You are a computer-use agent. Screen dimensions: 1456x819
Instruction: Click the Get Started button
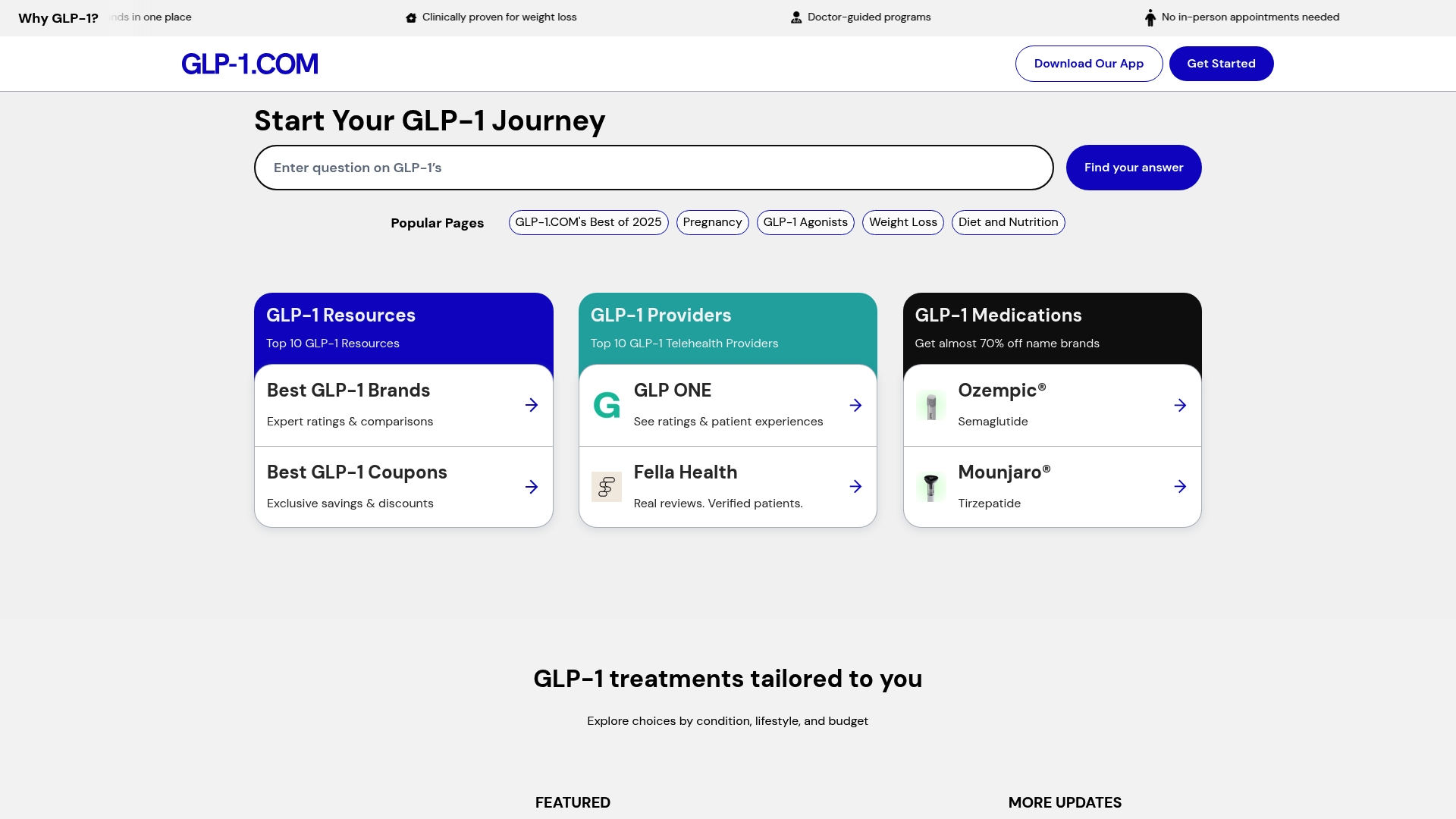[1221, 63]
